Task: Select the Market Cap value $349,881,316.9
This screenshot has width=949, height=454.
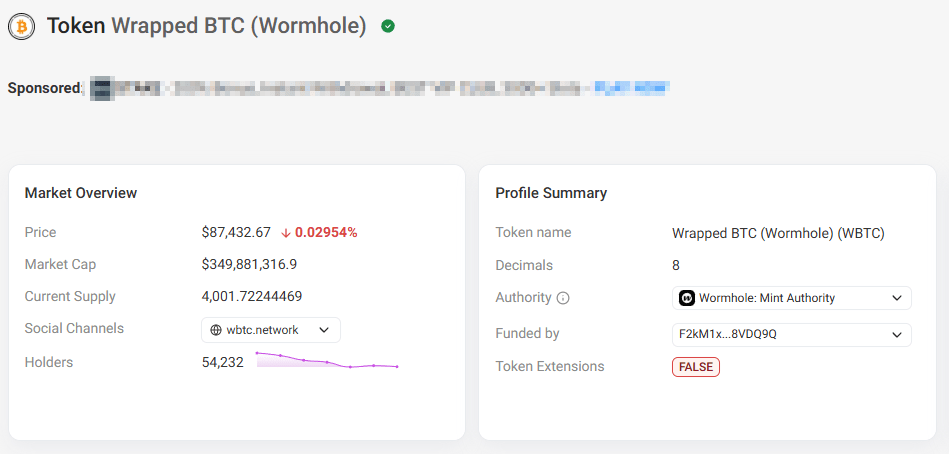Action: tap(249, 265)
